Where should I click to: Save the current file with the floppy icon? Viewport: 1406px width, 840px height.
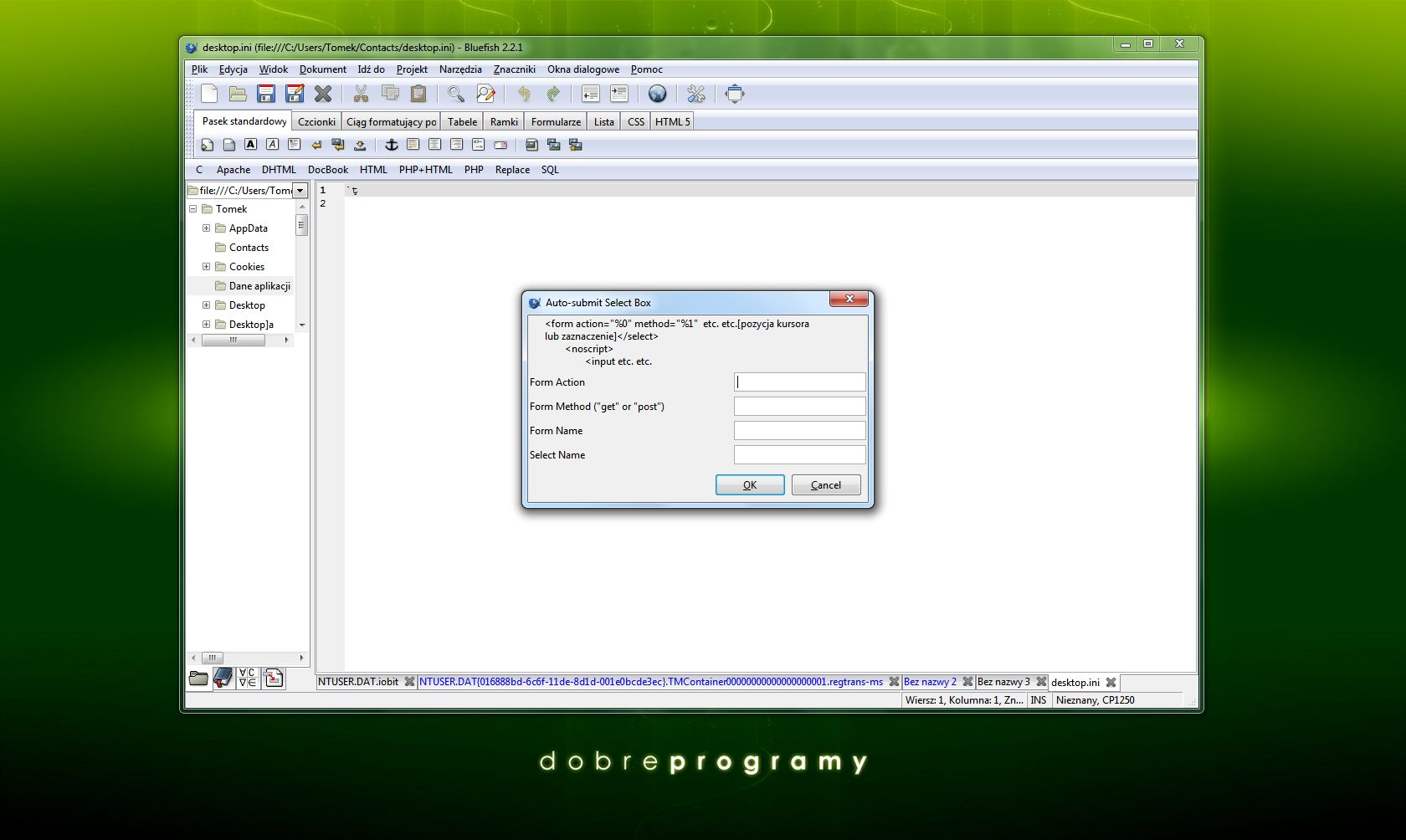266,94
